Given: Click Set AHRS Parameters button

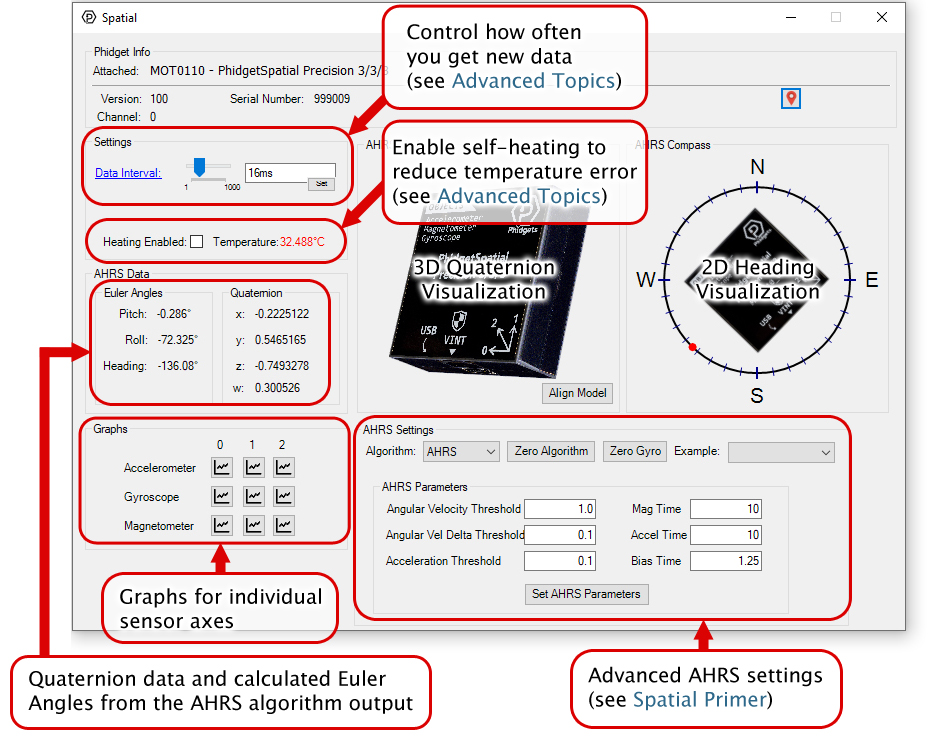Looking at the screenshot, I should (x=587, y=594).
